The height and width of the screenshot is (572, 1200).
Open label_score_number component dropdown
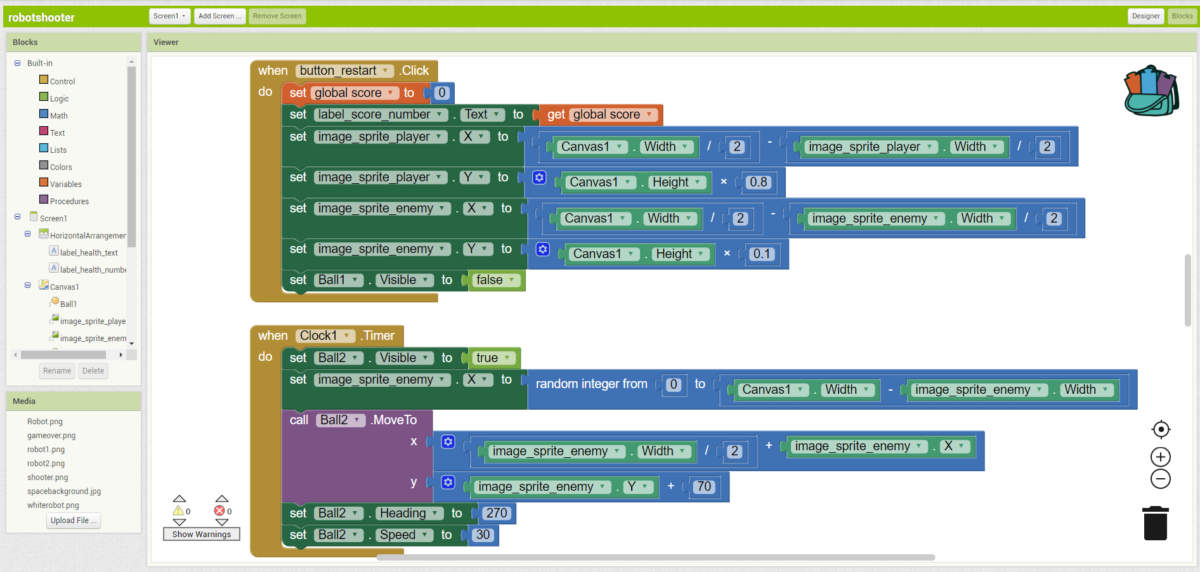click(x=380, y=114)
